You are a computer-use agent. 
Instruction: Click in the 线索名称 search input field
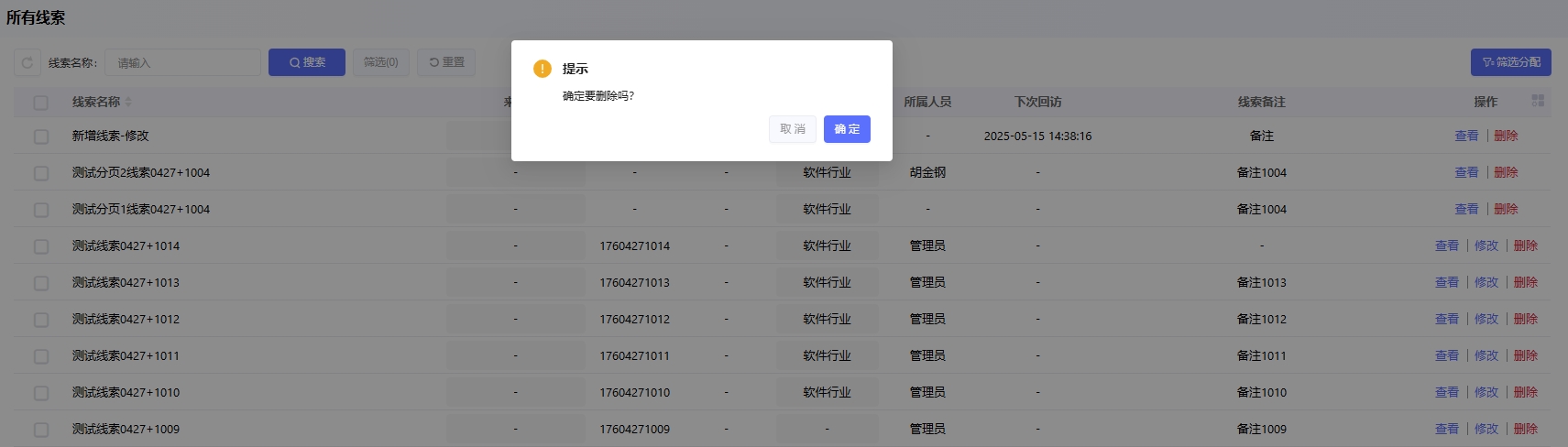click(183, 62)
